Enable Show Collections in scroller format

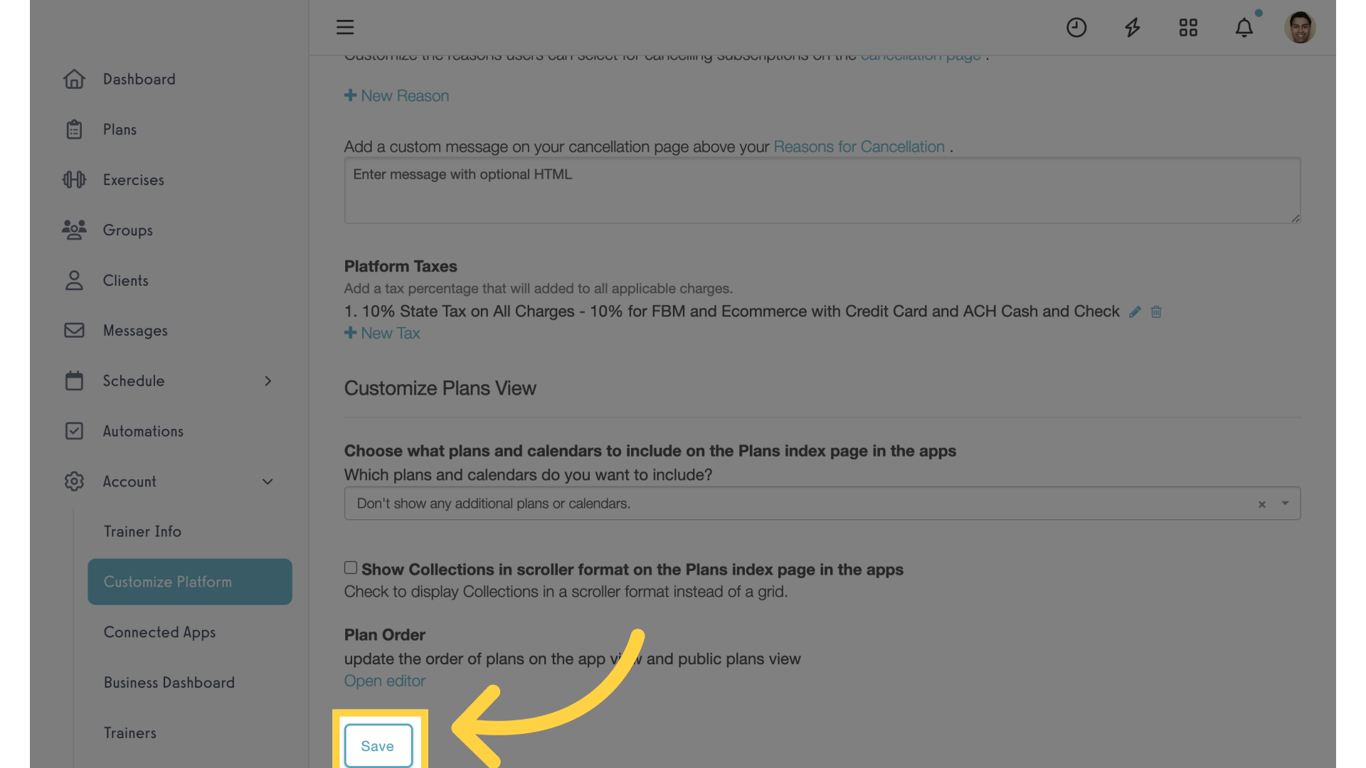click(x=351, y=568)
